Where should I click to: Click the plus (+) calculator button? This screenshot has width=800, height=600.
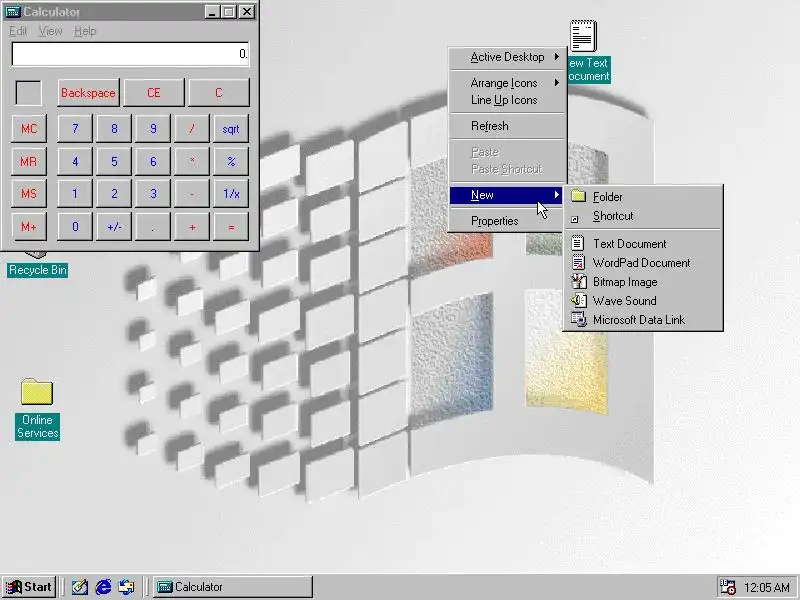click(192, 227)
